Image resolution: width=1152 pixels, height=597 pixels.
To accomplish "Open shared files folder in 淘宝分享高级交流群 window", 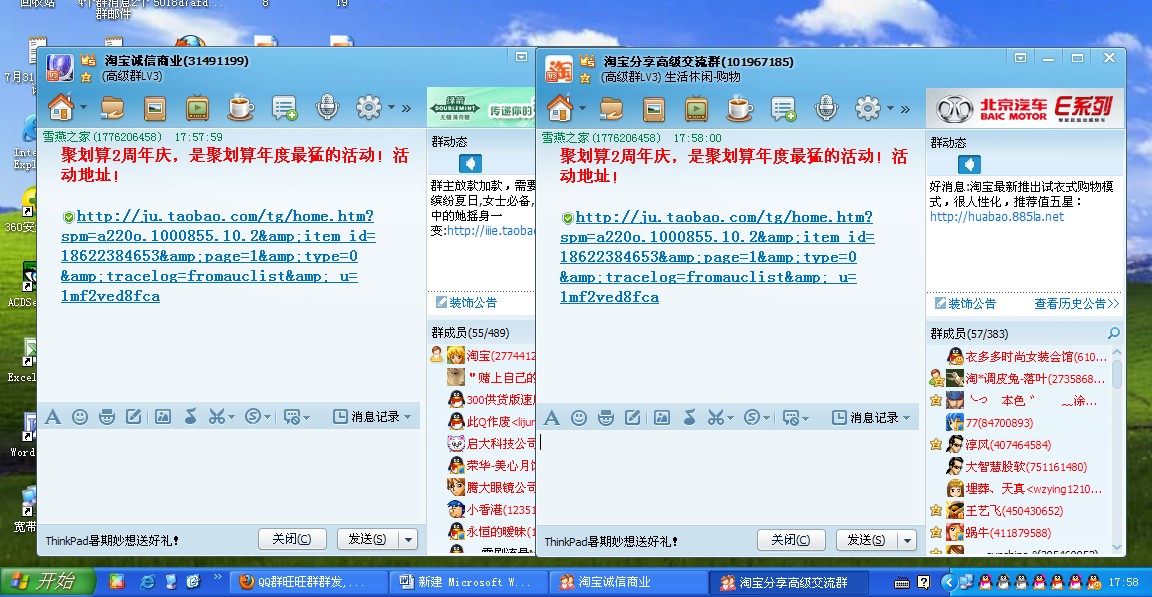I will [x=611, y=109].
